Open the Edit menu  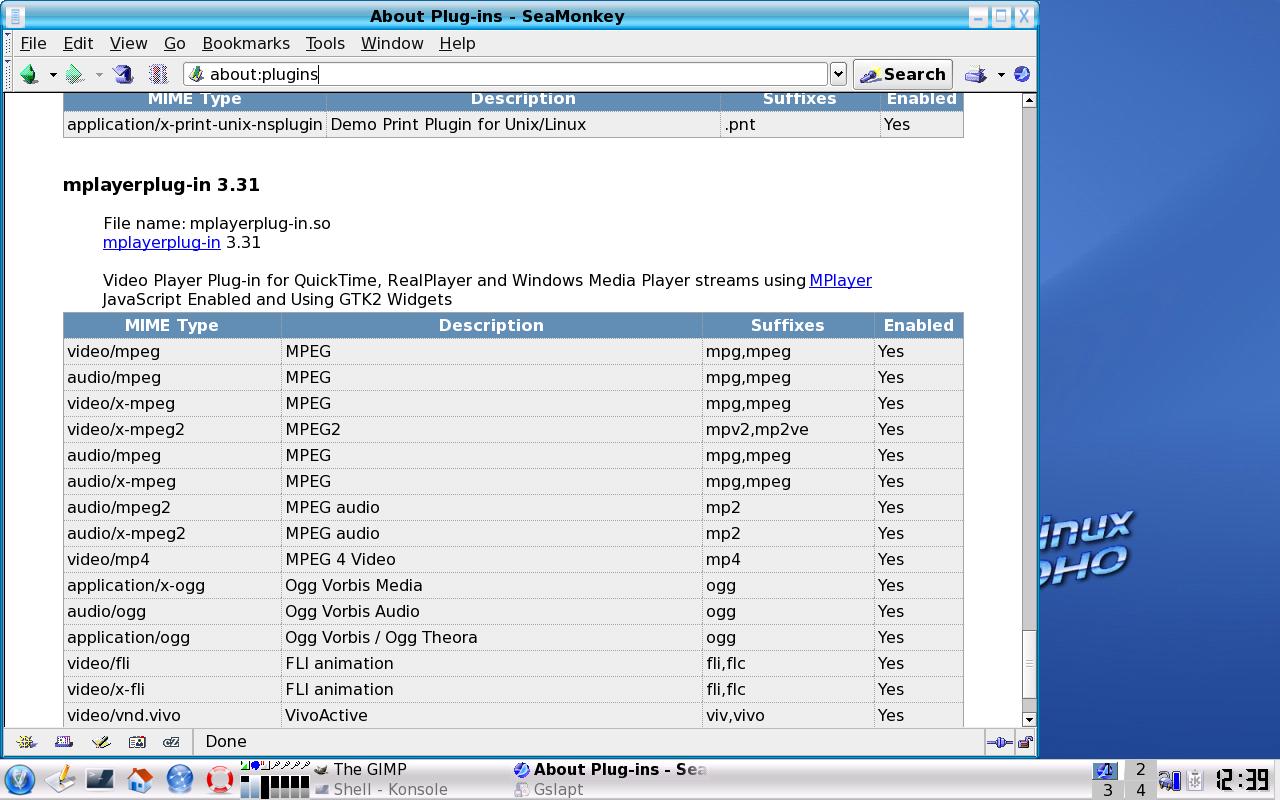(78, 43)
